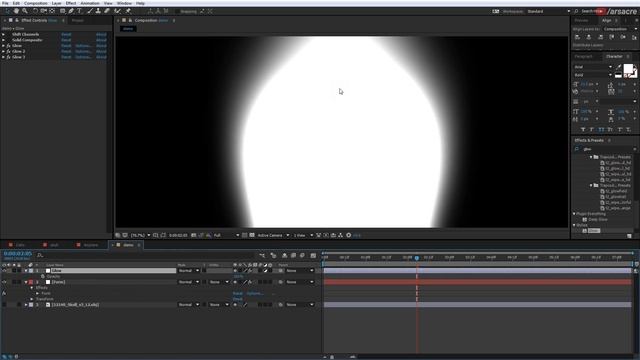Toggle motion blur timeline button

coord(302,256)
